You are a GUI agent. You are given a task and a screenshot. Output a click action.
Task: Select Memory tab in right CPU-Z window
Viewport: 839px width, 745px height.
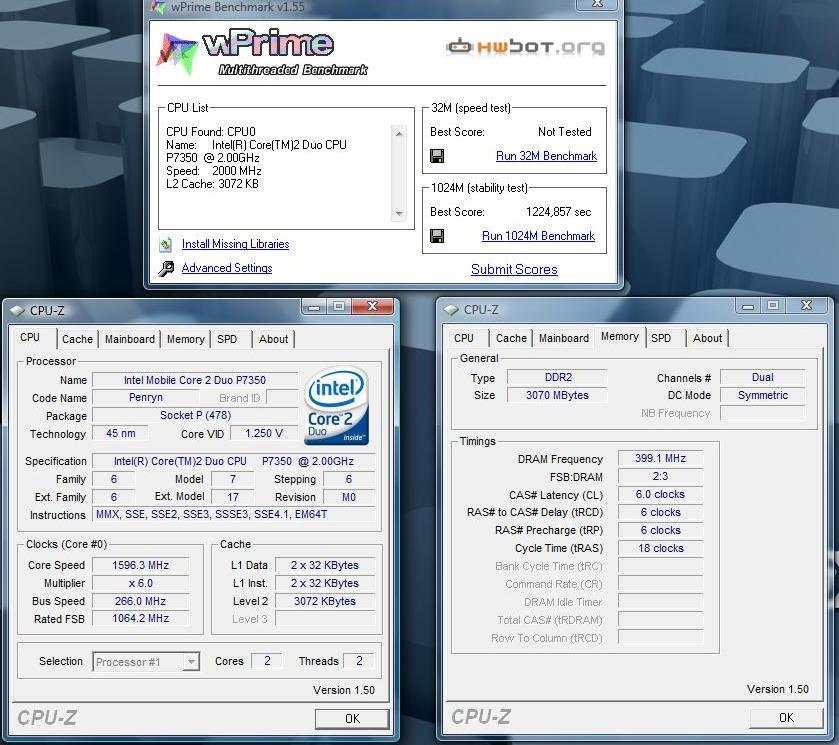pyautogui.click(x=620, y=337)
